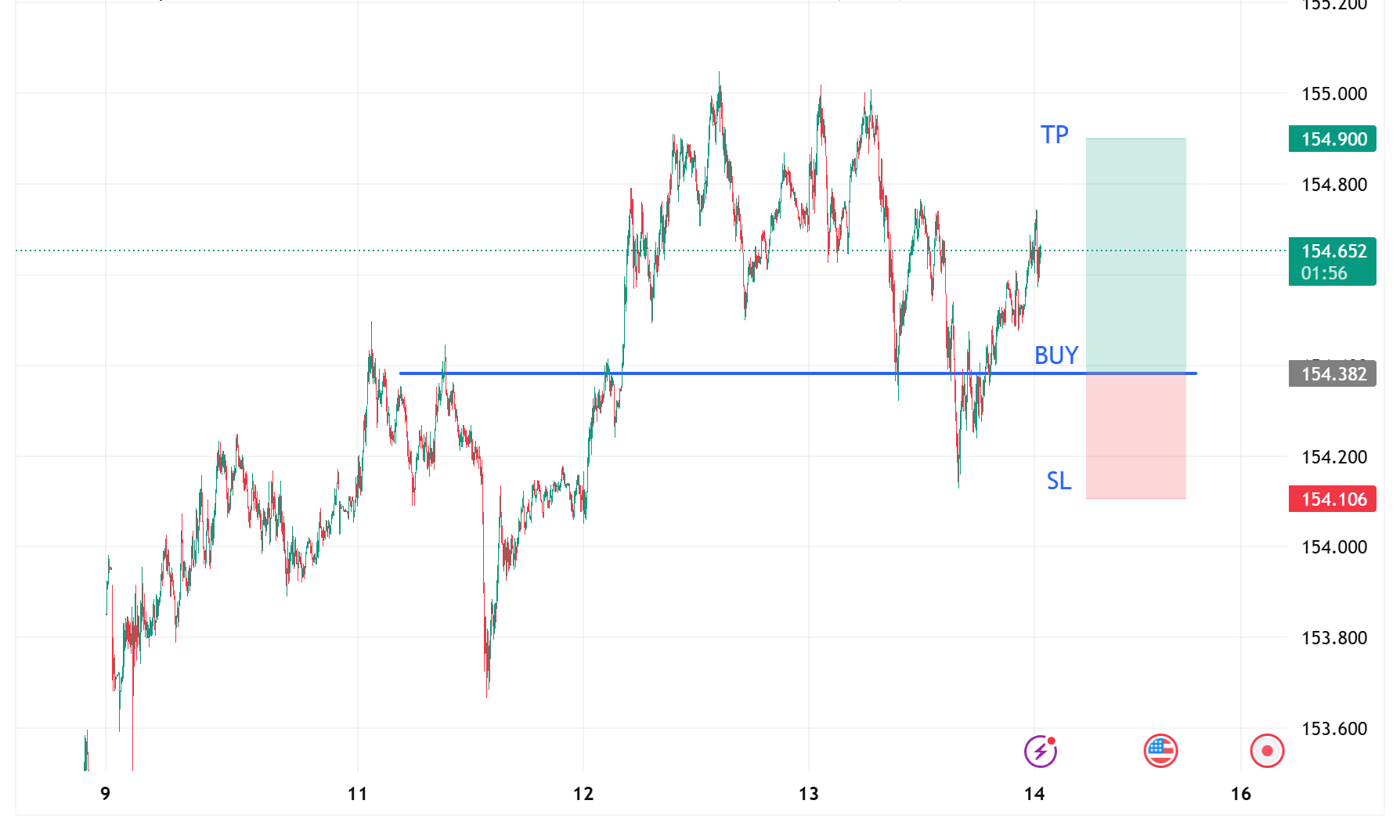Toggle the recording marker near the time axis
The image size is (1400, 840).
(1266, 750)
